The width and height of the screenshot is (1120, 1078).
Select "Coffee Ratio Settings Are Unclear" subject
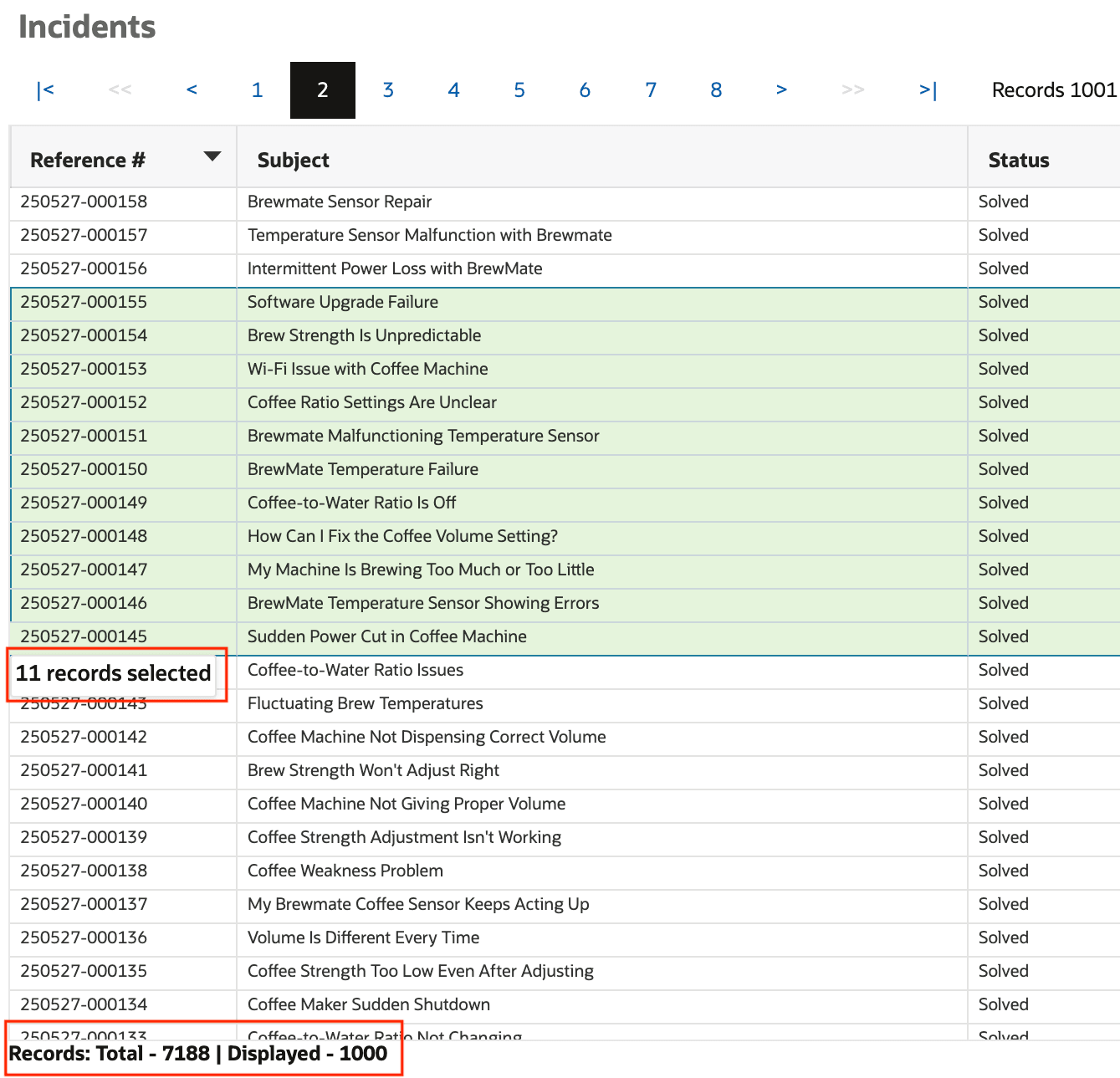372,402
